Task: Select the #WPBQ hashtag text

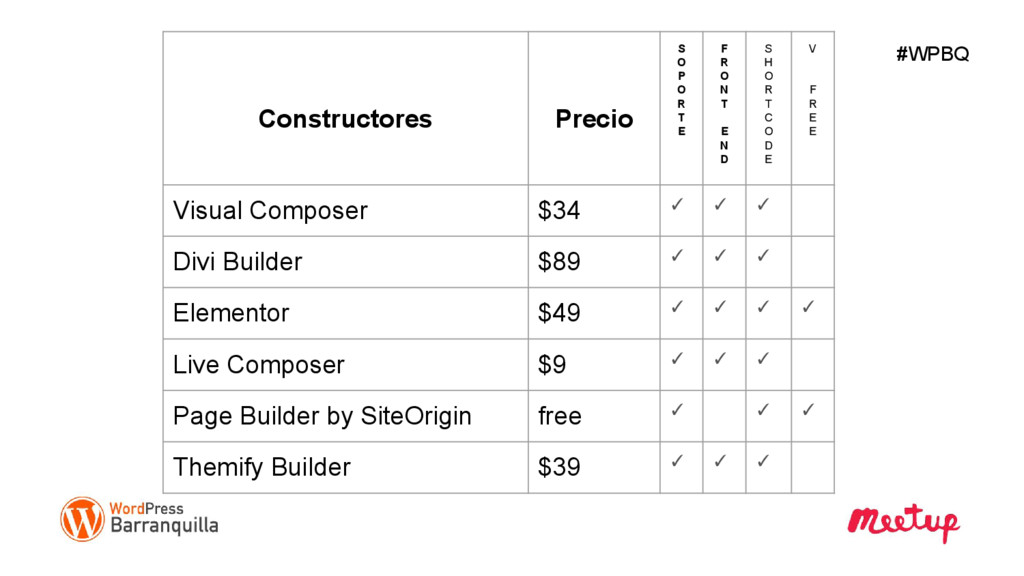Action: coord(933,54)
